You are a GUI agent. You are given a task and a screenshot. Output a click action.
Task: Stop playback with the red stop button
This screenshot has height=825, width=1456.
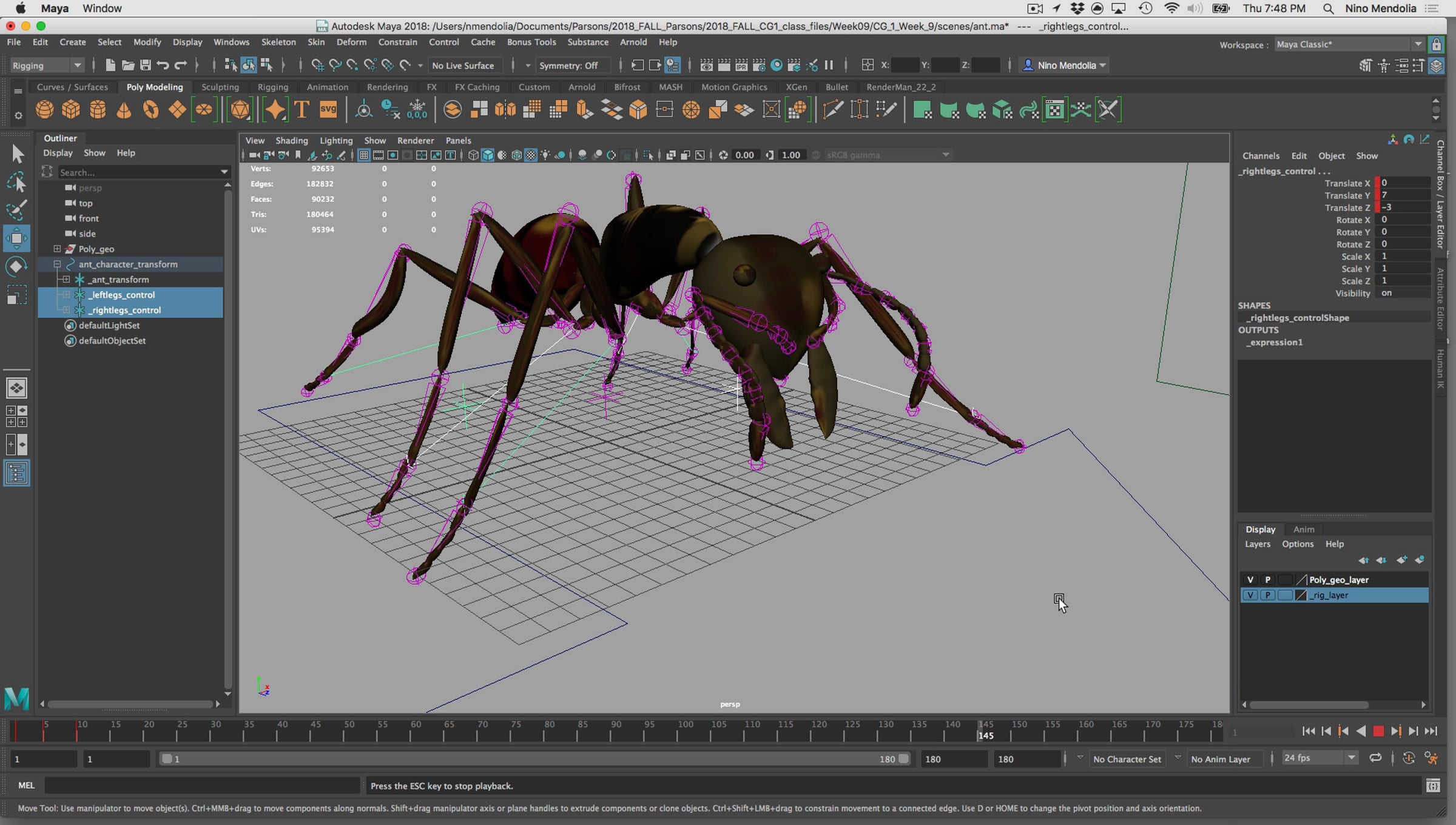(1378, 731)
